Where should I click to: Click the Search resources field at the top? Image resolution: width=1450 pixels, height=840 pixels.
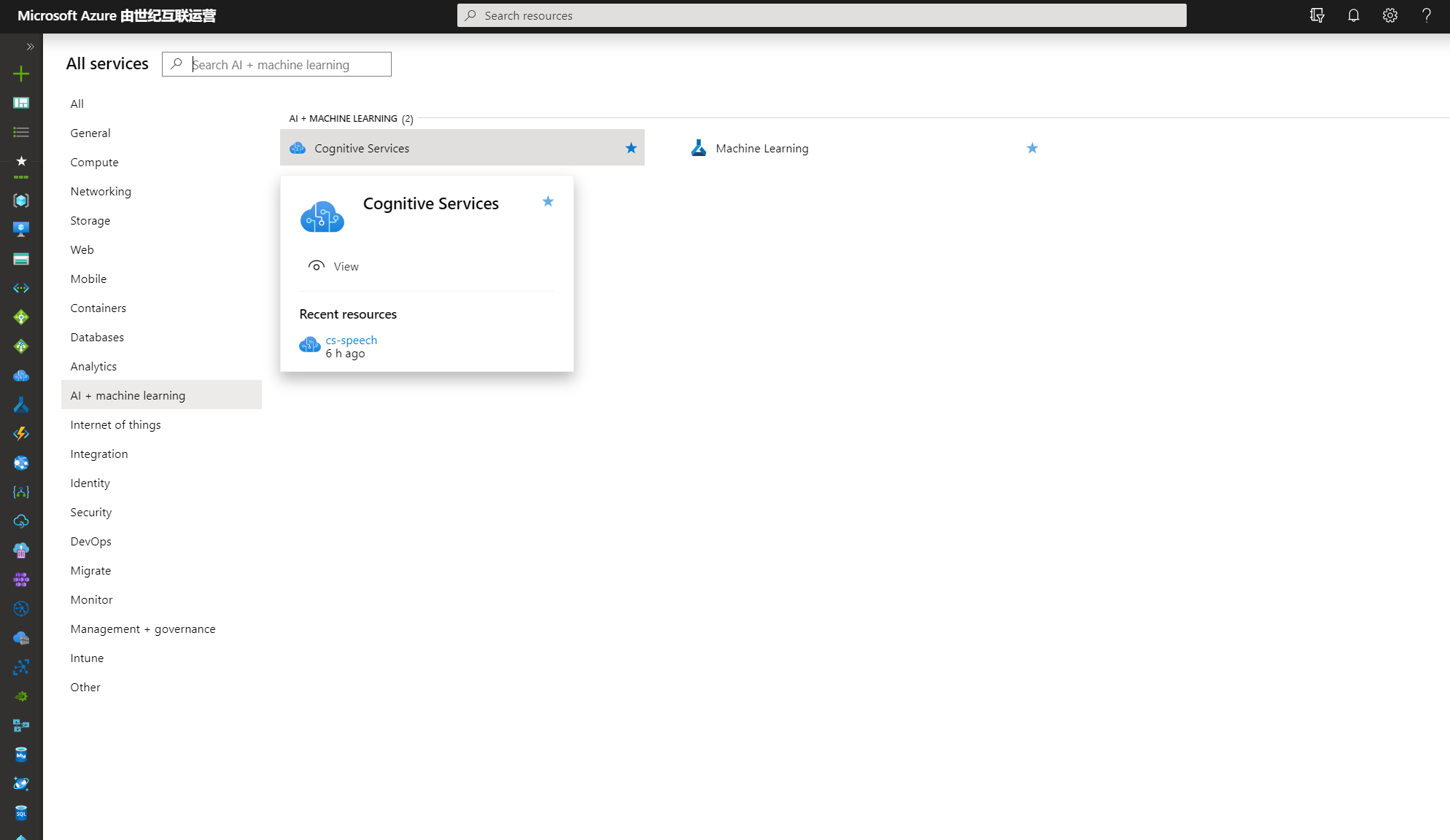click(x=821, y=15)
